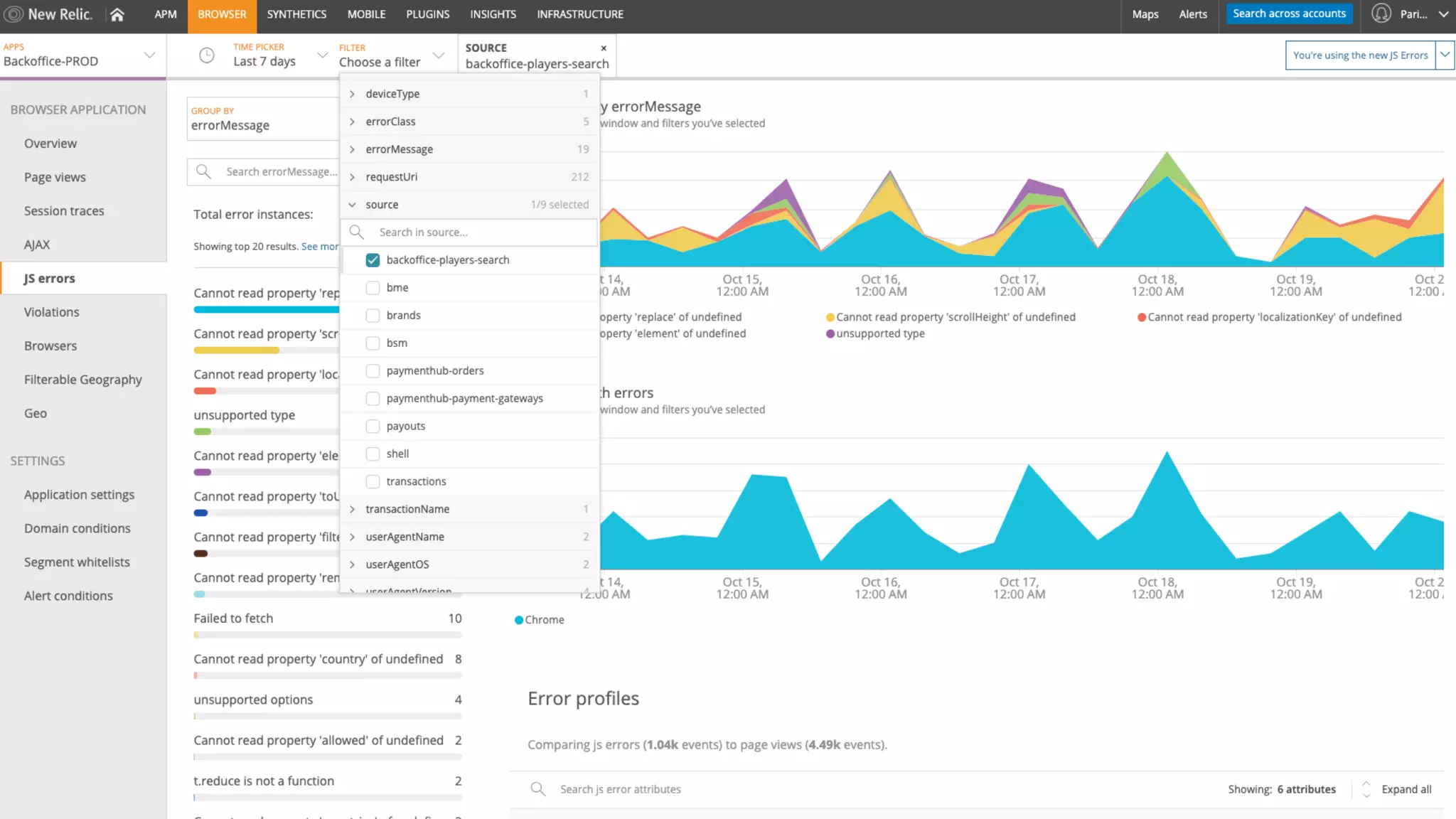
Task: Enable the transactions source checkbox
Action: click(x=373, y=482)
